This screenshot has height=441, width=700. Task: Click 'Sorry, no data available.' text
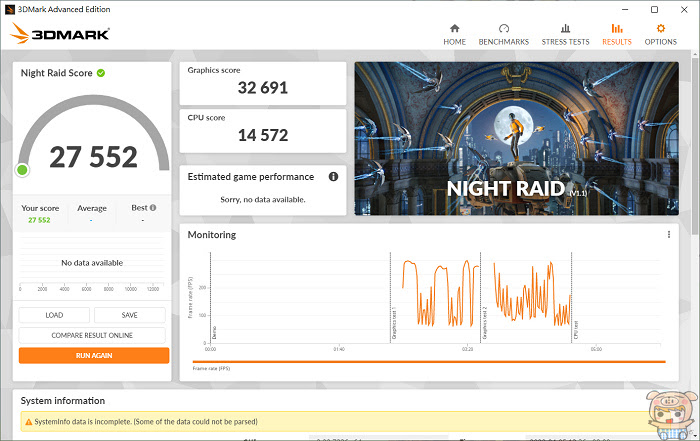click(262, 200)
